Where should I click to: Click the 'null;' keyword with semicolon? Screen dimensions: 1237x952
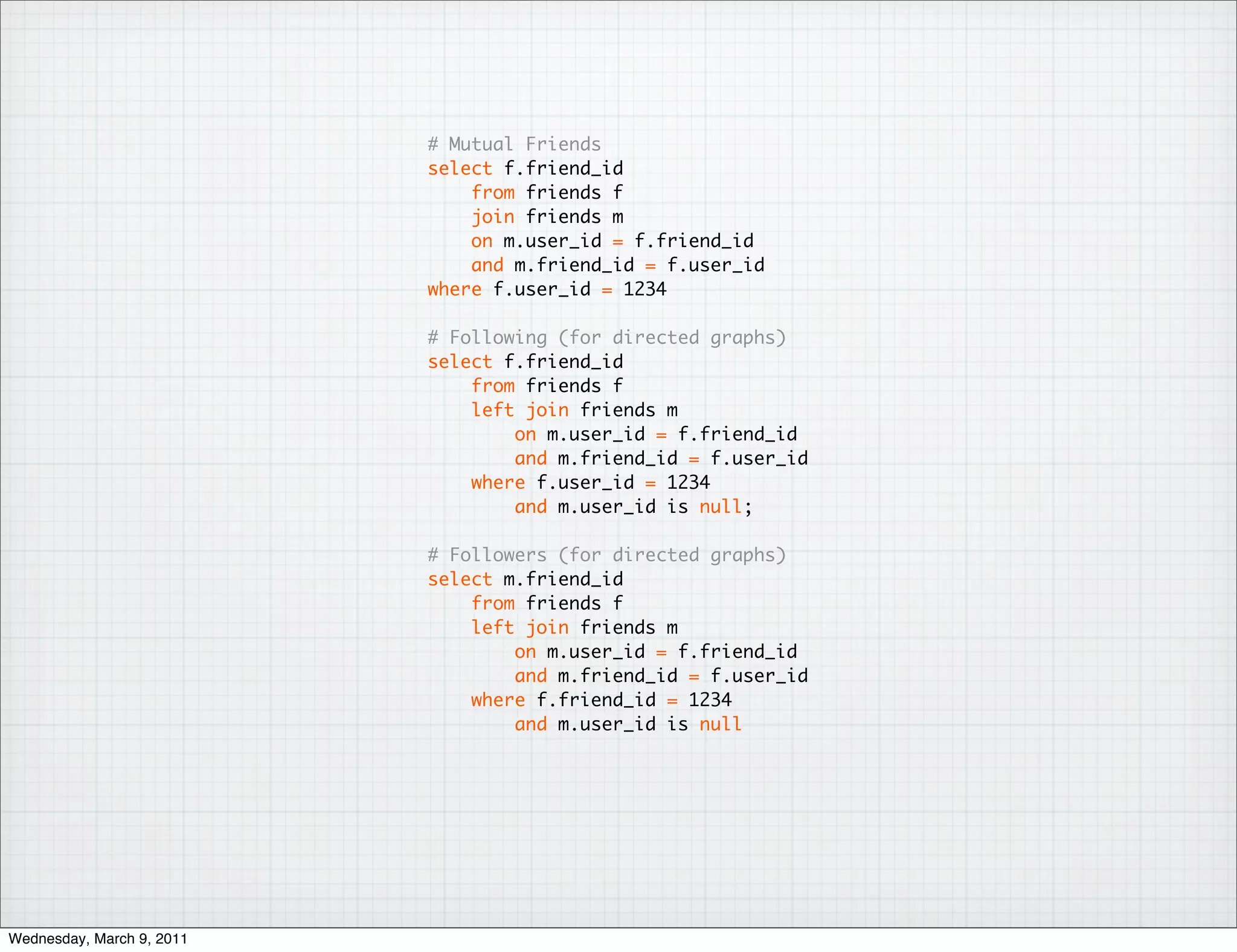coord(725,506)
